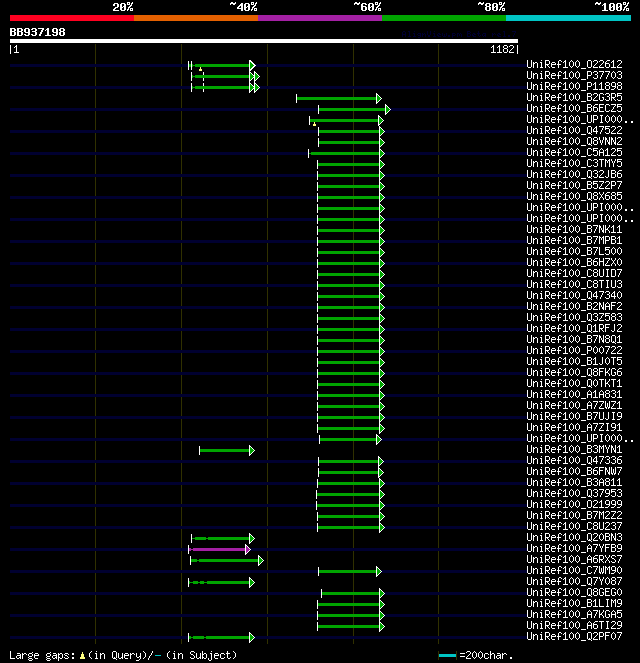Select the UniRef100_C5A125 entry
This screenshot has height=663, width=640.
click(574, 152)
